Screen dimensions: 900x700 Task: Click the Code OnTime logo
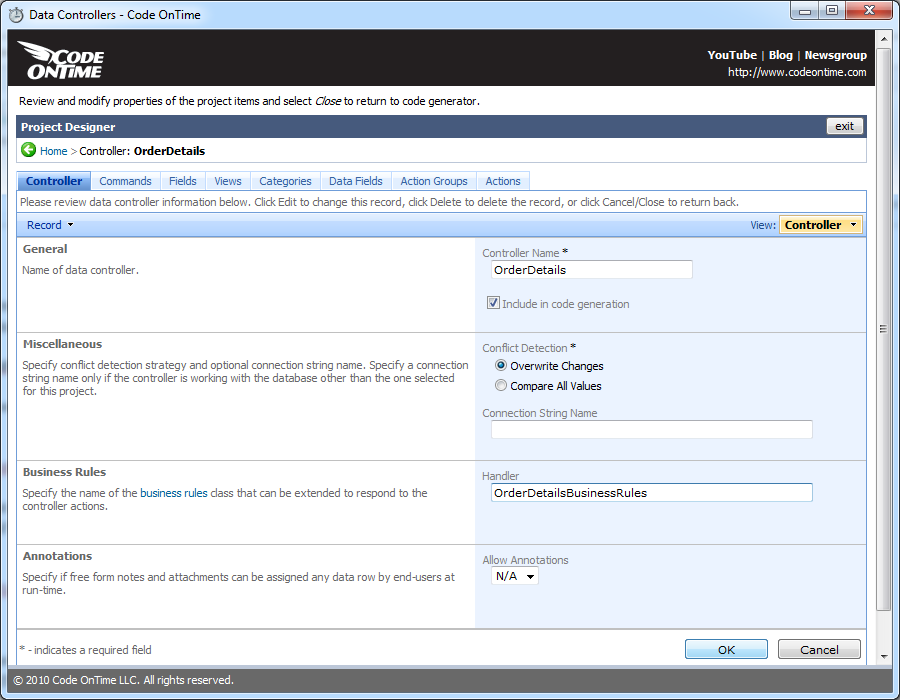pyautogui.click(x=61, y=60)
